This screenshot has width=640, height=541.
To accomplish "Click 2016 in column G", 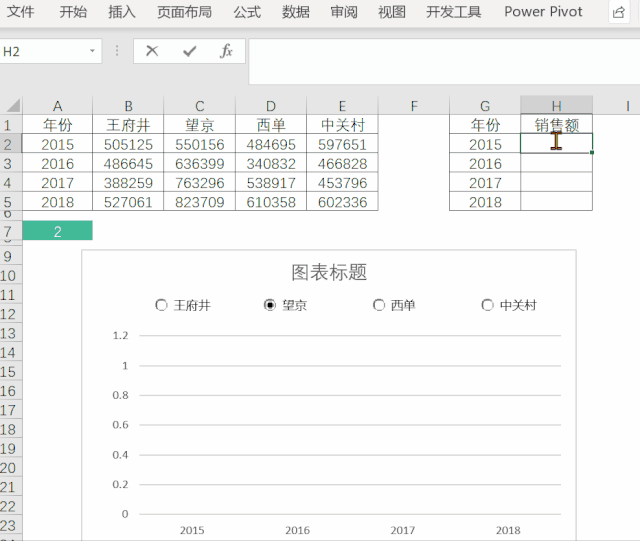I will [x=485, y=163].
